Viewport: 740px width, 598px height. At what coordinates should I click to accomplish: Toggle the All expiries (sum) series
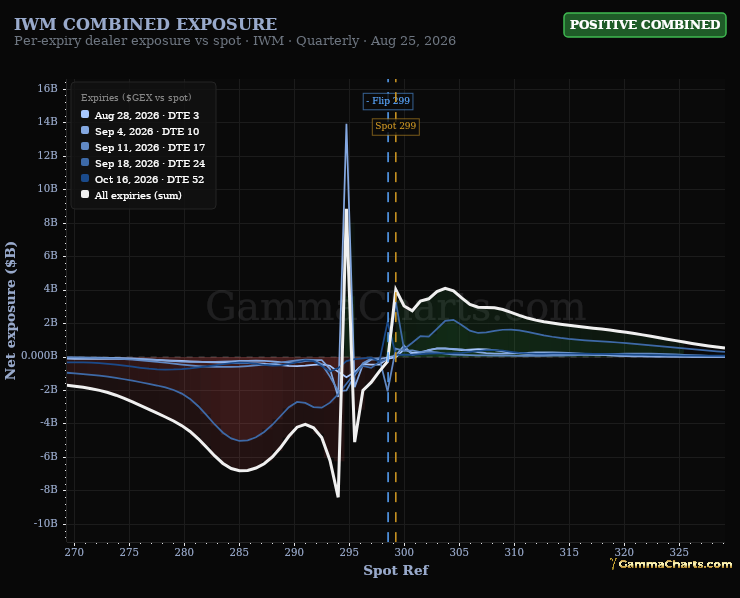131,195
